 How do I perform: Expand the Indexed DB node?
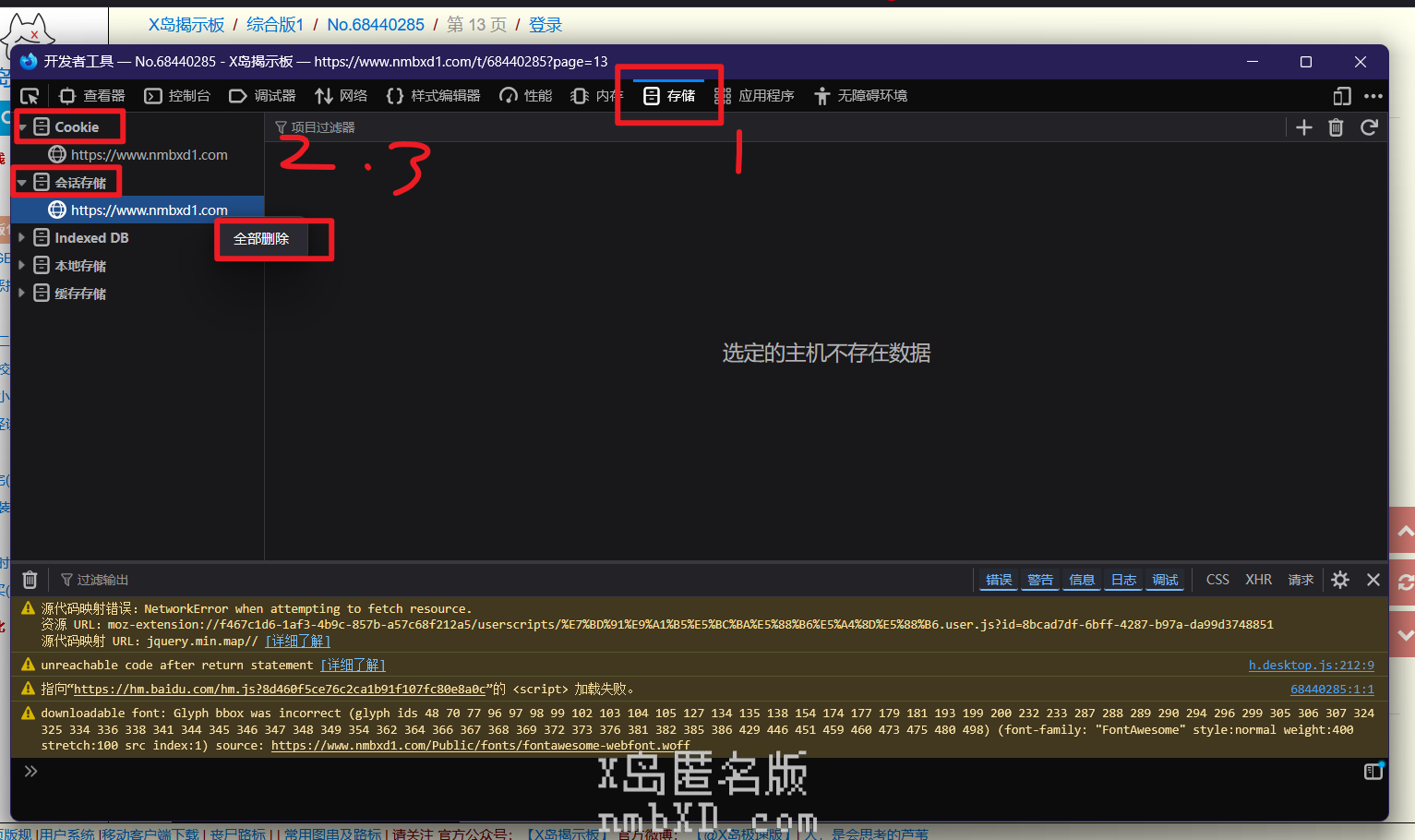[x=22, y=238]
